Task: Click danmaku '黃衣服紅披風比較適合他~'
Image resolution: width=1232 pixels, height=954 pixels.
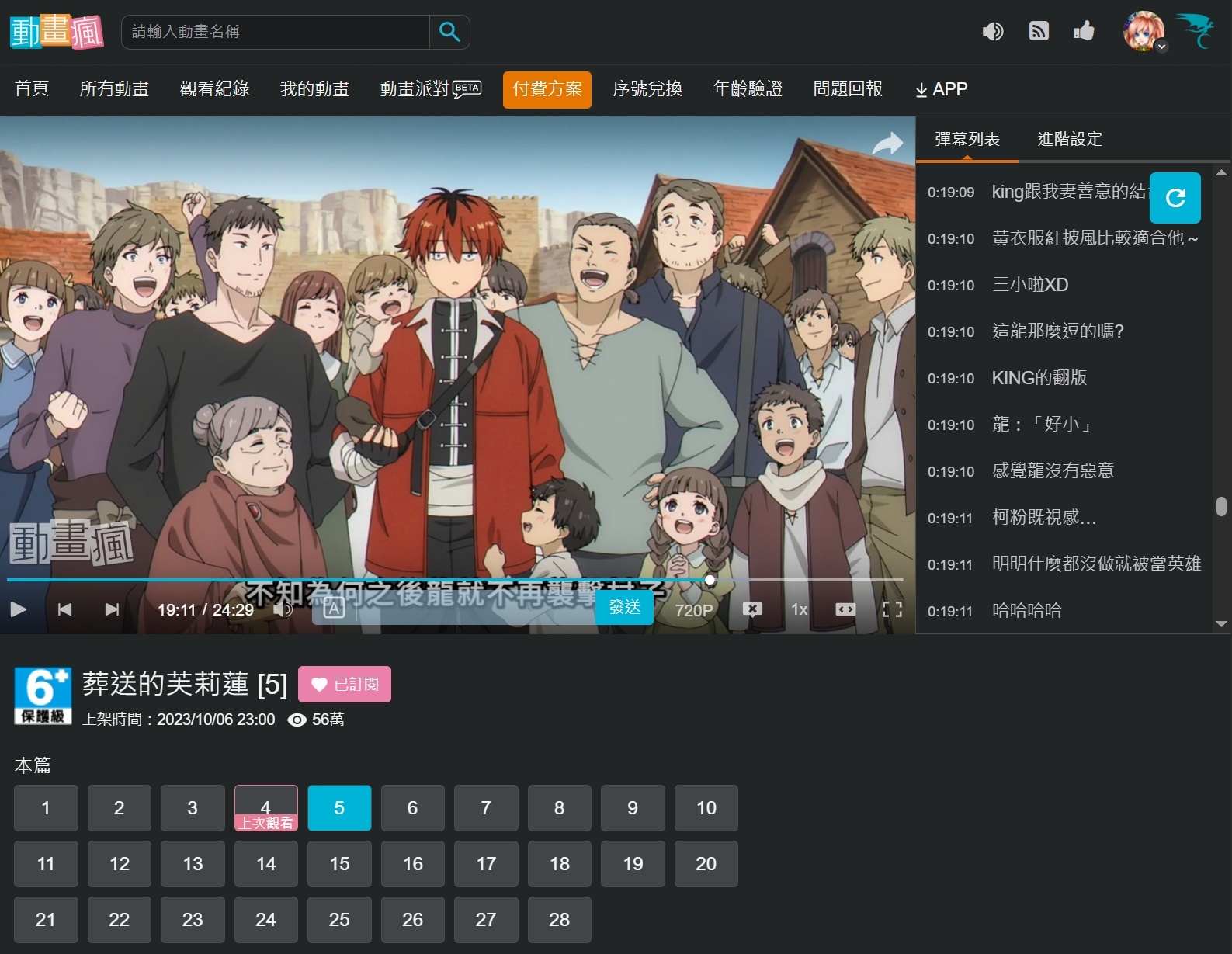Action: [1095, 238]
